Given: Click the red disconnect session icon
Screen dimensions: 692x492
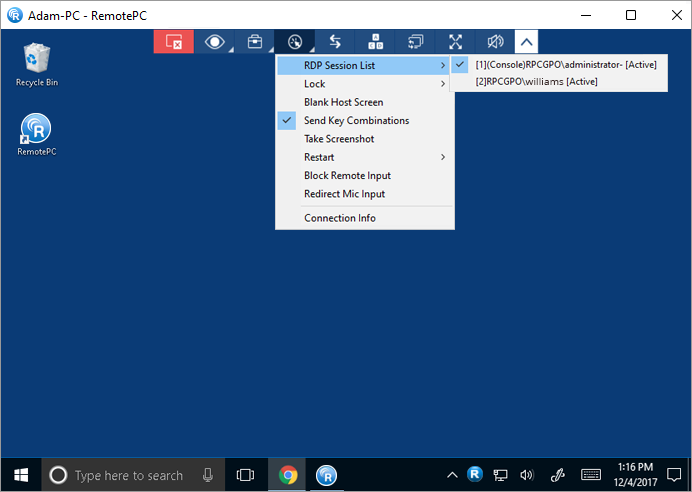Looking at the screenshot, I should 173,42.
